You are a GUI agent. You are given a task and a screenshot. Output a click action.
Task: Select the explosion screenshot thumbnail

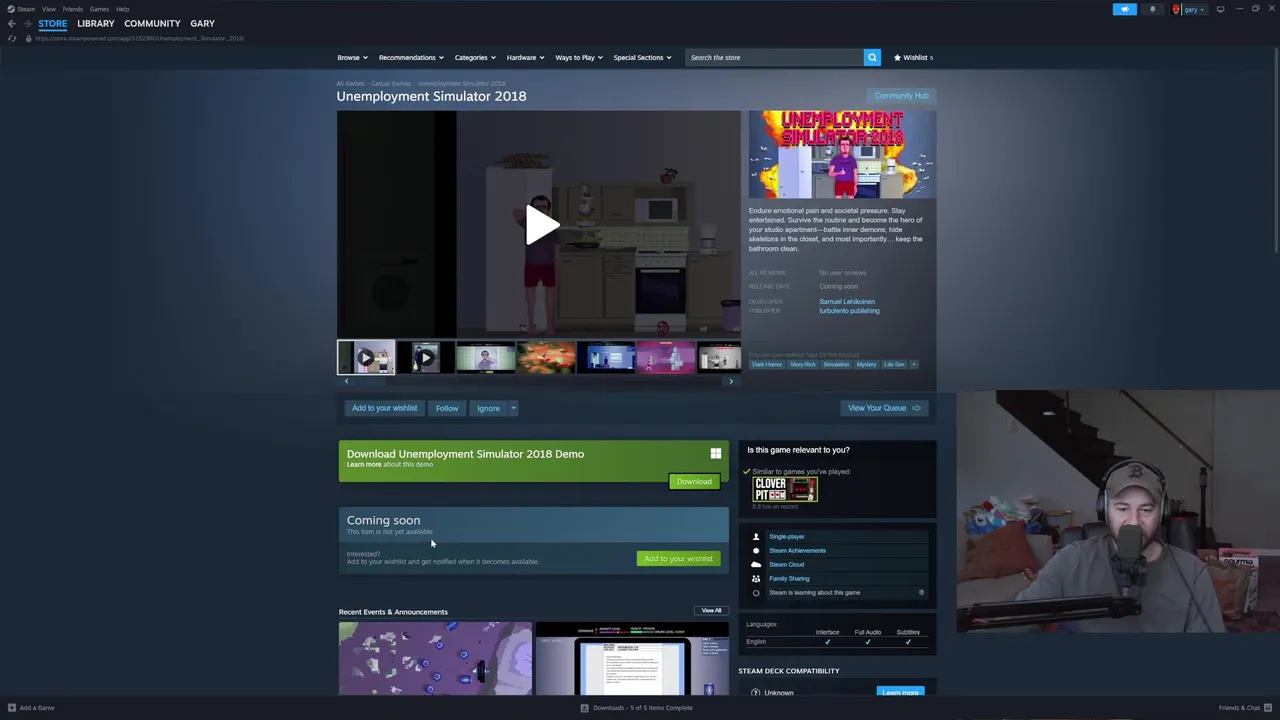pyautogui.click(x=545, y=357)
